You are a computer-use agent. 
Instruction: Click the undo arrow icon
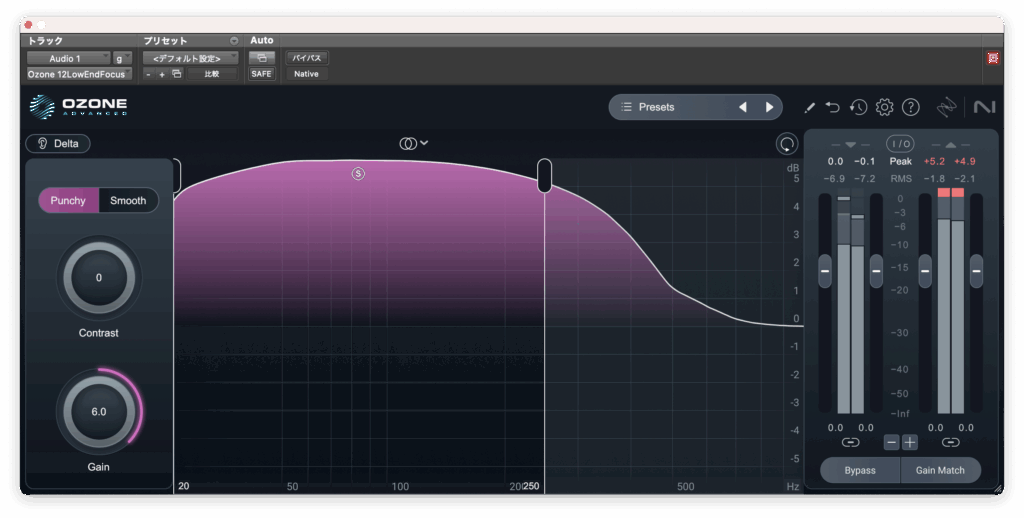(x=833, y=107)
